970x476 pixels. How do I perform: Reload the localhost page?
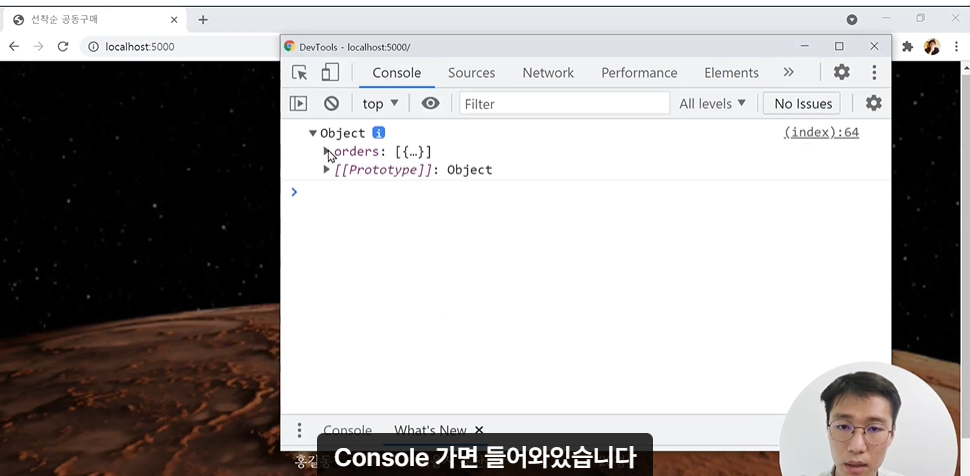pyautogui.click(x=62, y=46)
